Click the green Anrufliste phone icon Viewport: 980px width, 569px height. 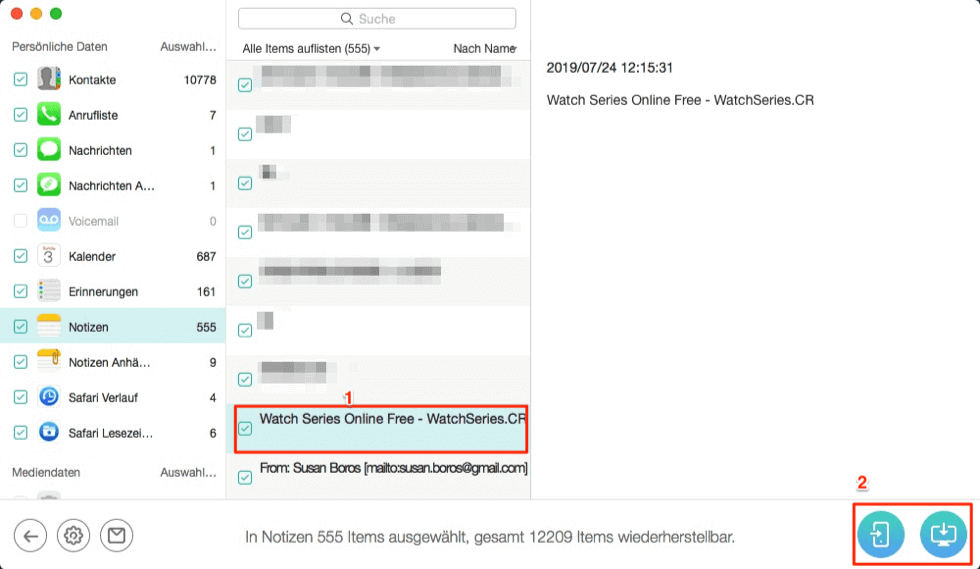point(49,114)
